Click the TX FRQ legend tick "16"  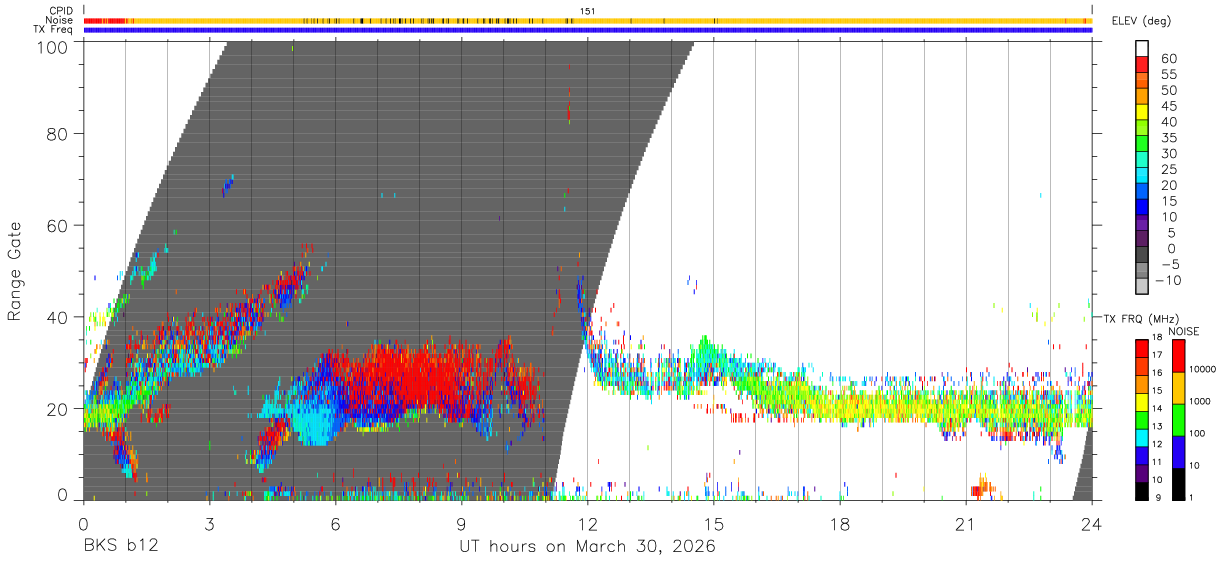tap(1158, 372)
